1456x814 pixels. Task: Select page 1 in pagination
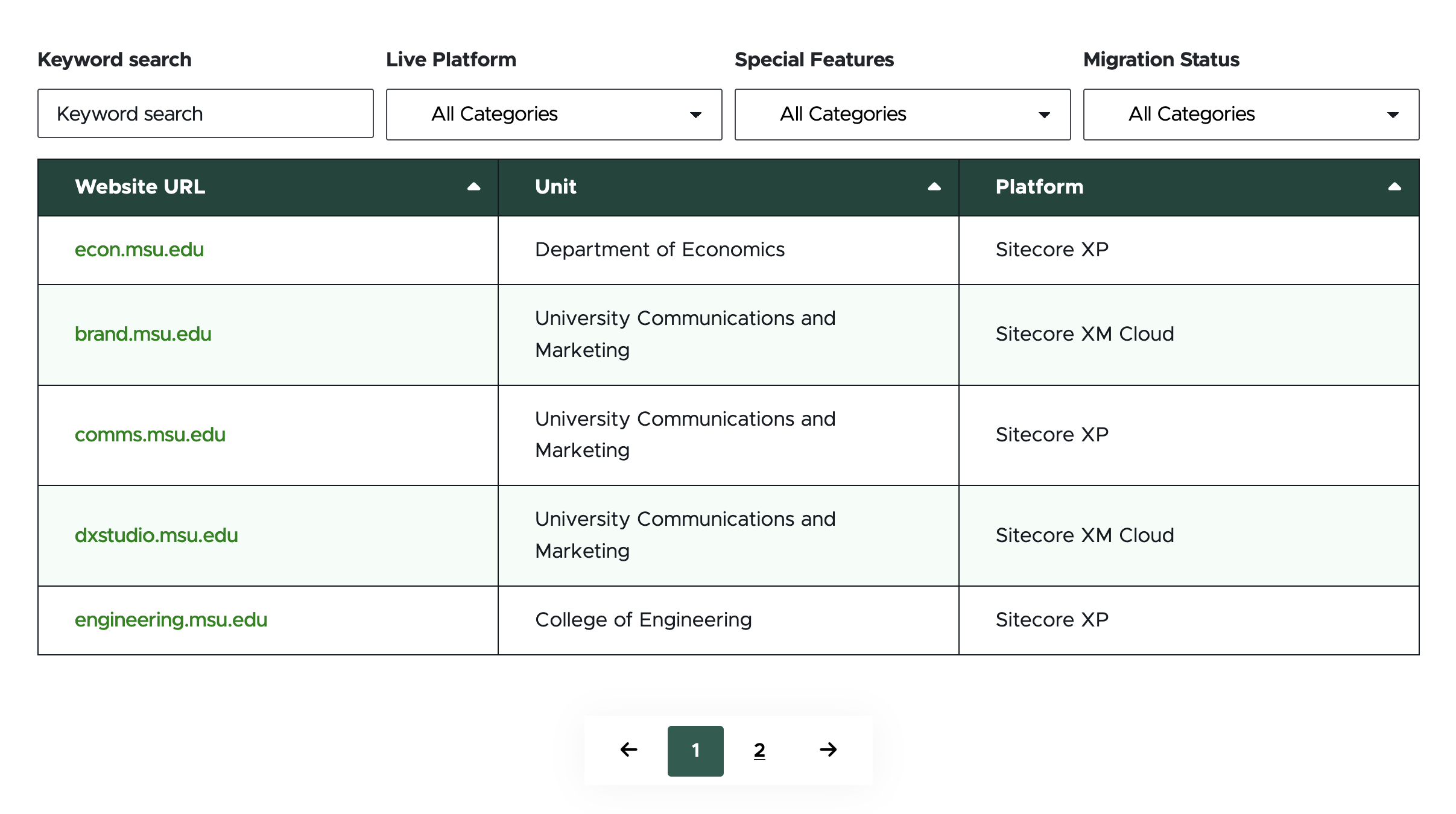tap(695, 751)
